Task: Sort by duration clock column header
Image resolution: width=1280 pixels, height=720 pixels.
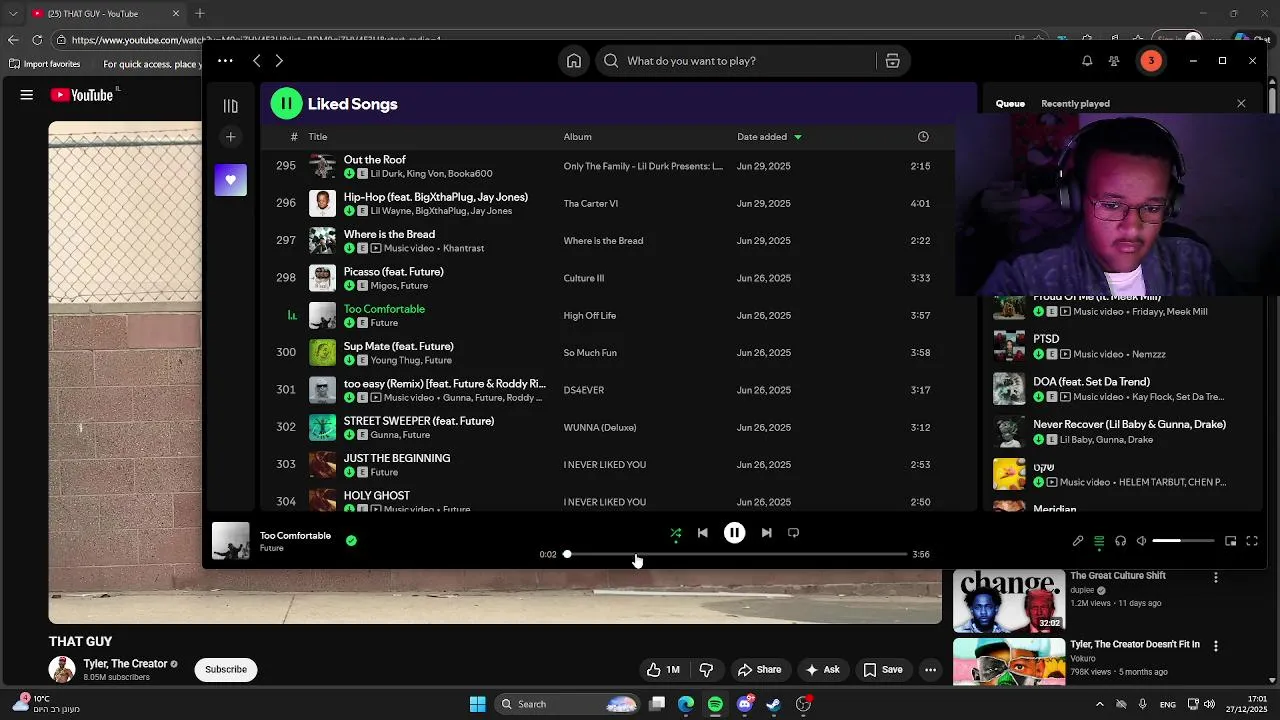Action: click(923, 137)
